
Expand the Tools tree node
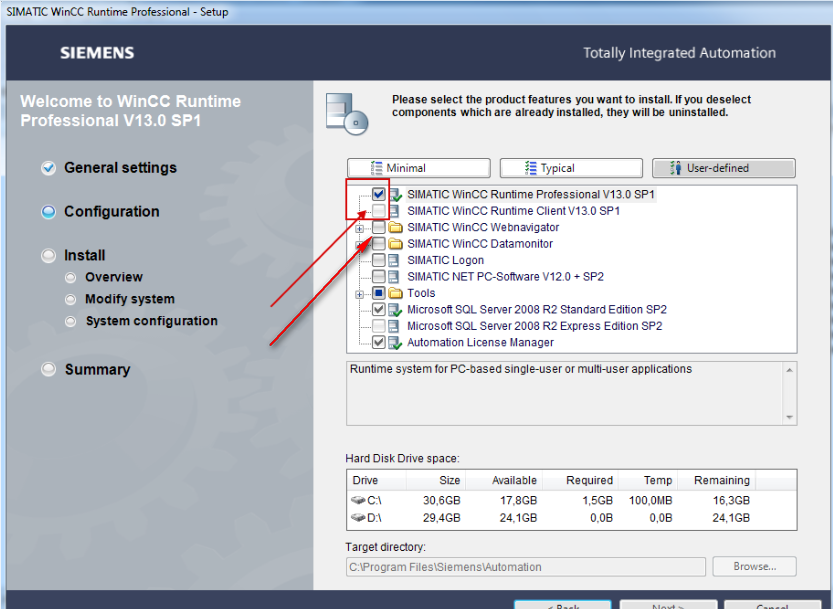click(x=360, y=294)
